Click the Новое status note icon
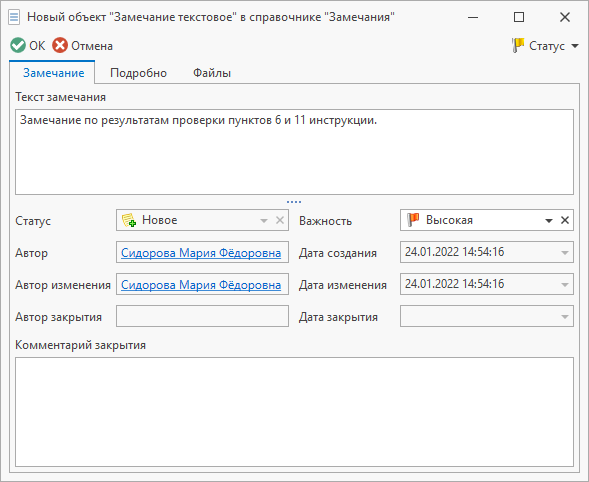 [x=129, y=220]
